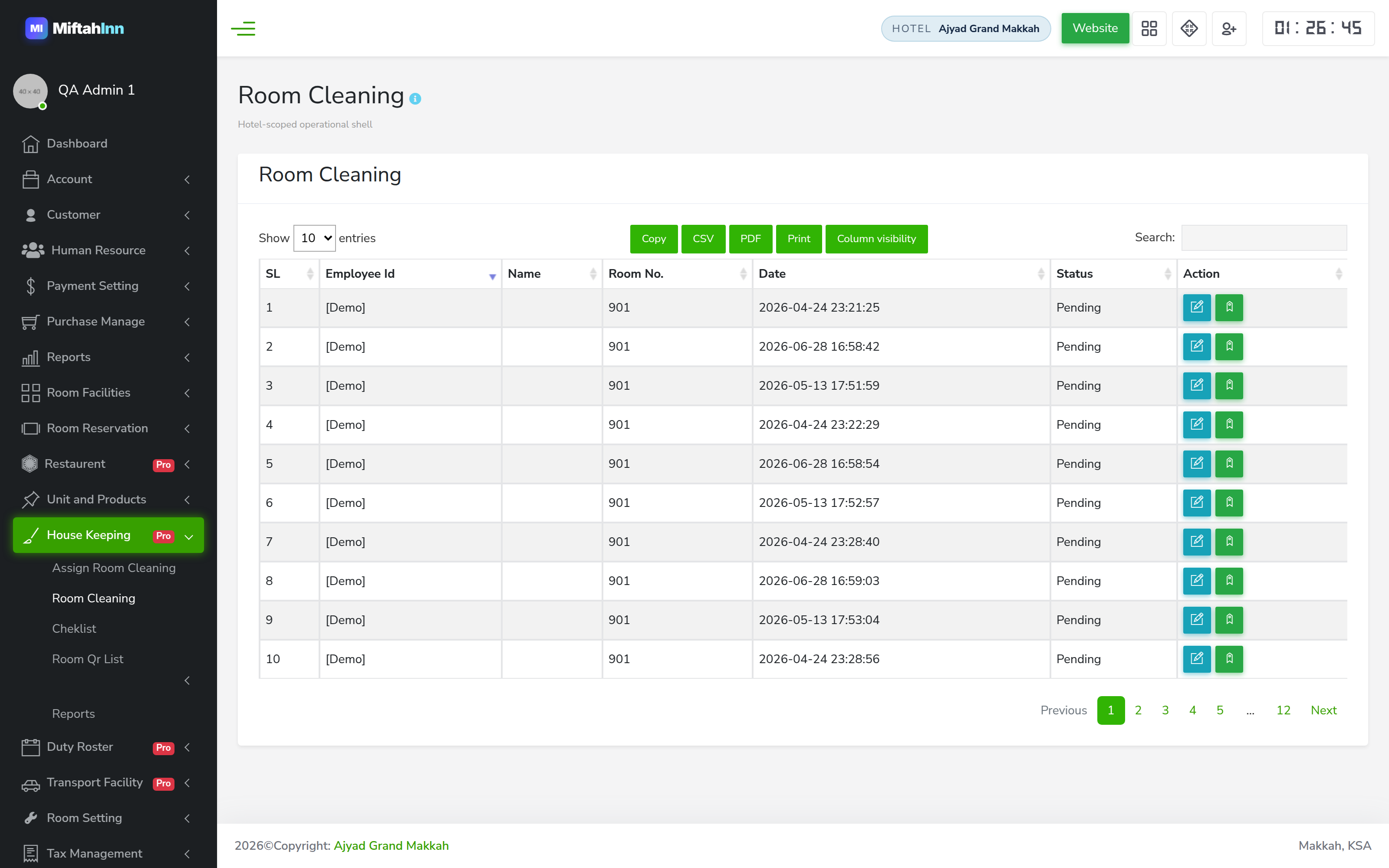Edit the cleaning record in row 8
This screenshot has height=868, width=1389.
tap(1197, 580)
